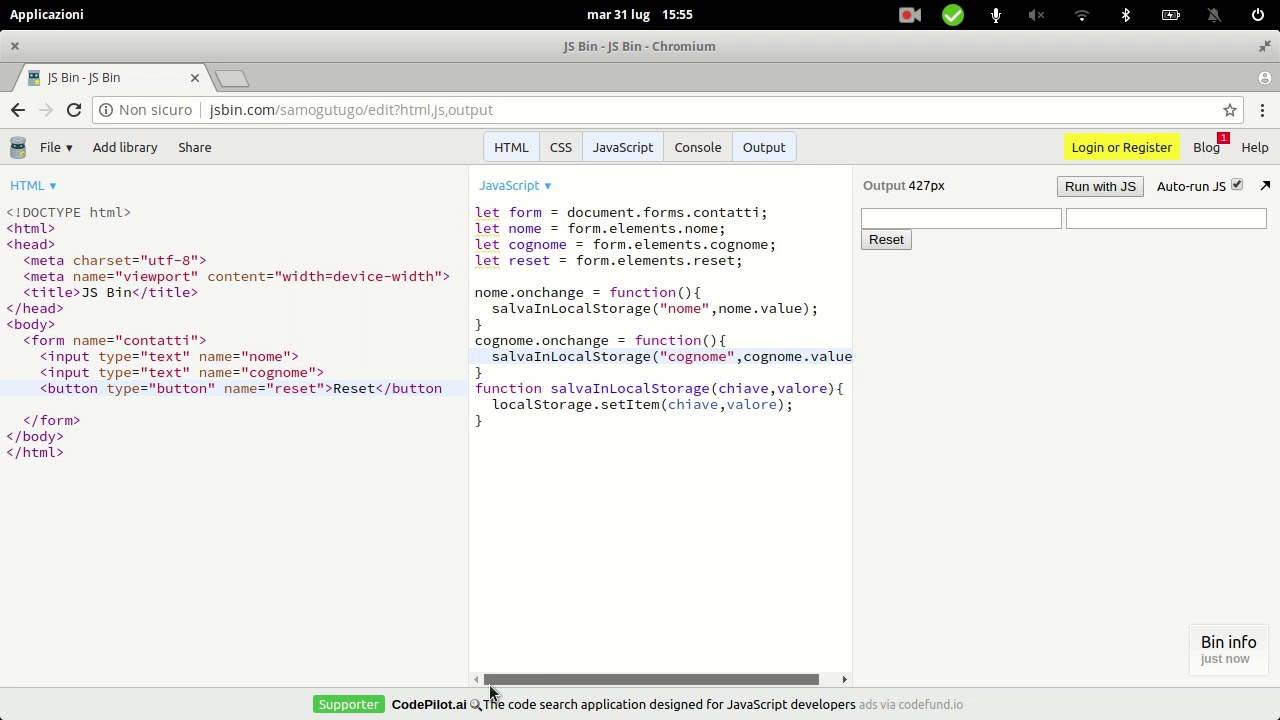Click the 'let reset = form.elements.reset;' line
Screen dimensions: 1280x720
[609, 260]
